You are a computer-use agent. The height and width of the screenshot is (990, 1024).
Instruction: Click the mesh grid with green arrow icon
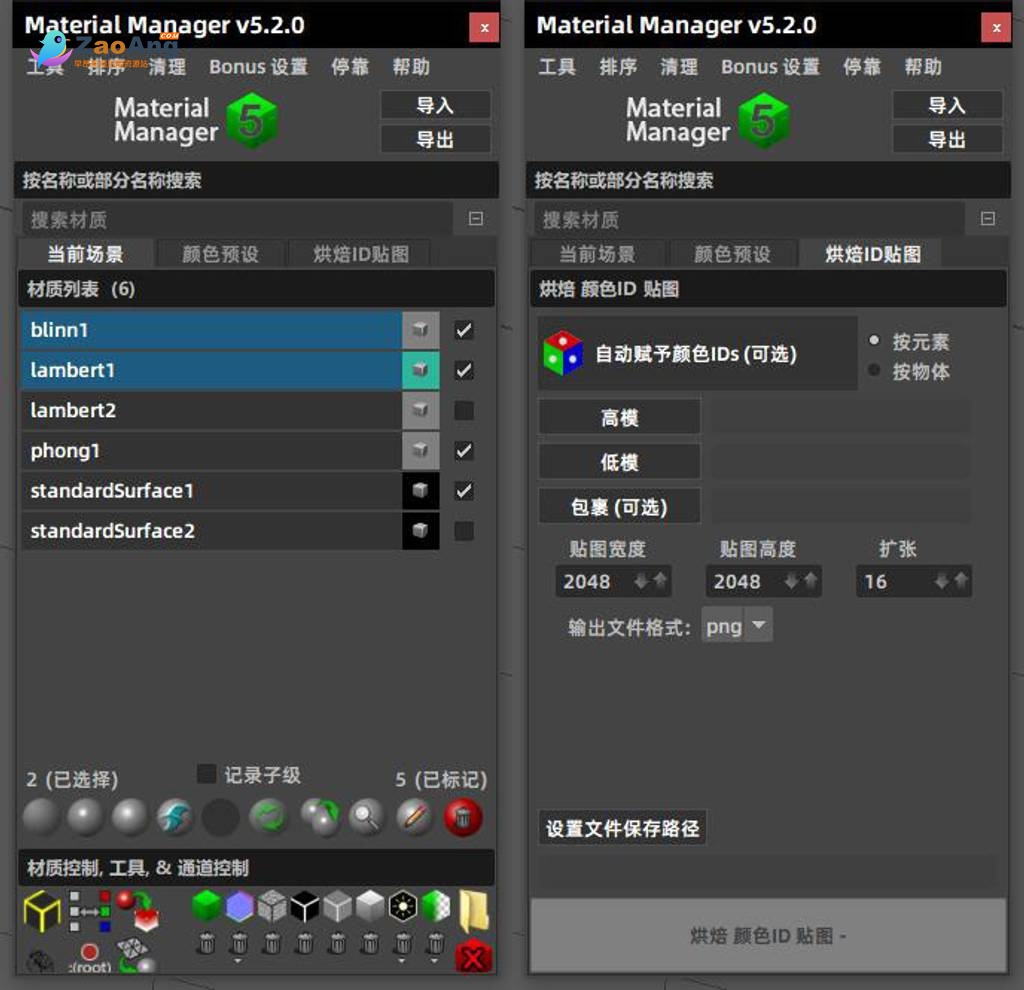[135, 955]
